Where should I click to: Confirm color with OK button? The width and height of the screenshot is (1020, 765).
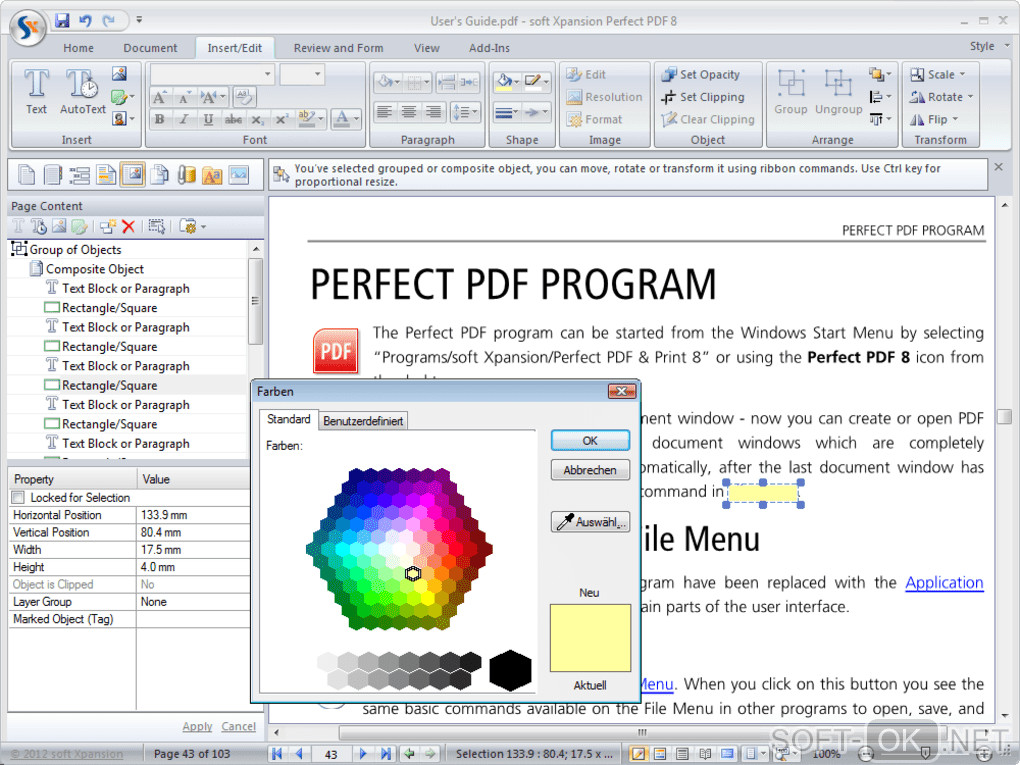(x=590, y=440)
